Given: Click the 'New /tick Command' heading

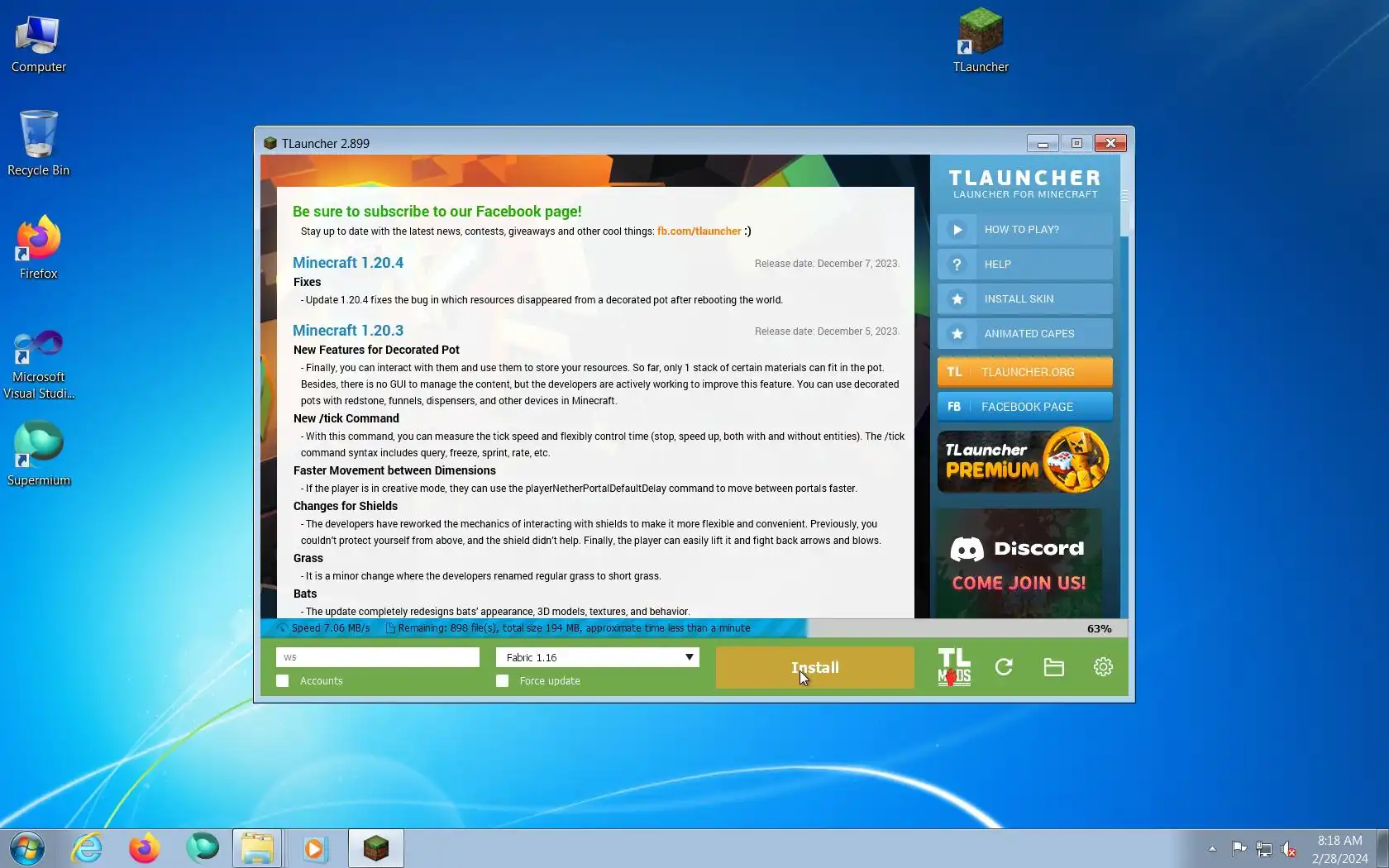Looking at the screenshot, I should pyautogui.click(x=346, y=418).
